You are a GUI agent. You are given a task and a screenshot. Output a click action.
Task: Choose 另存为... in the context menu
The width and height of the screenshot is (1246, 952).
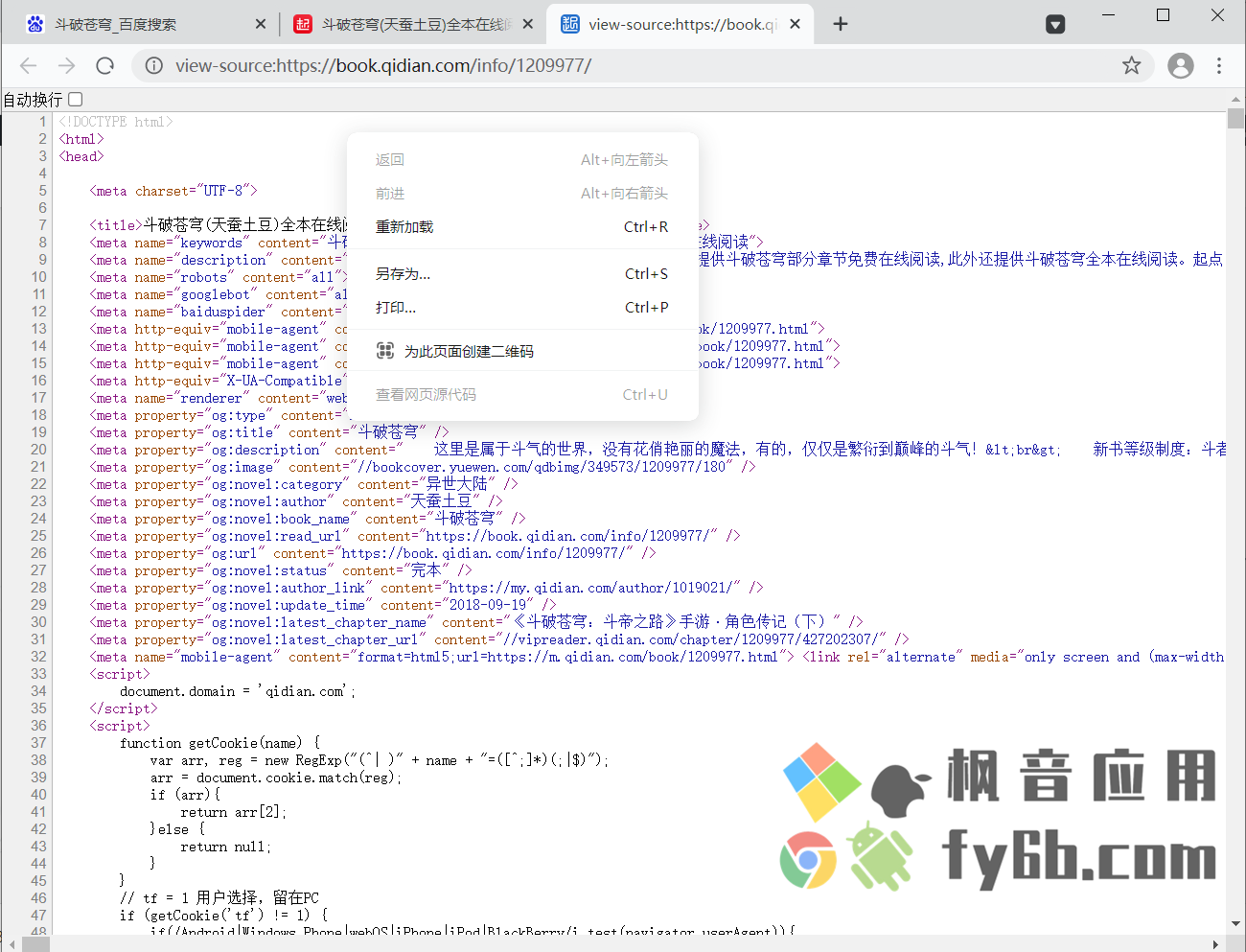coord(522,273)
